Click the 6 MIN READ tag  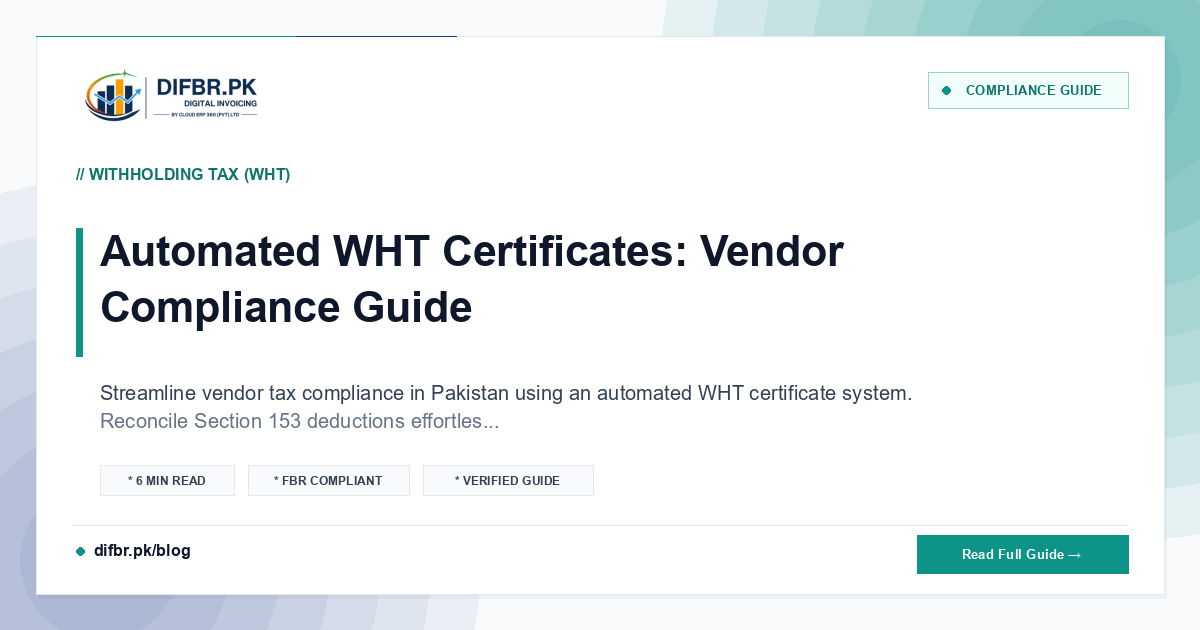(x=167, y=480)
